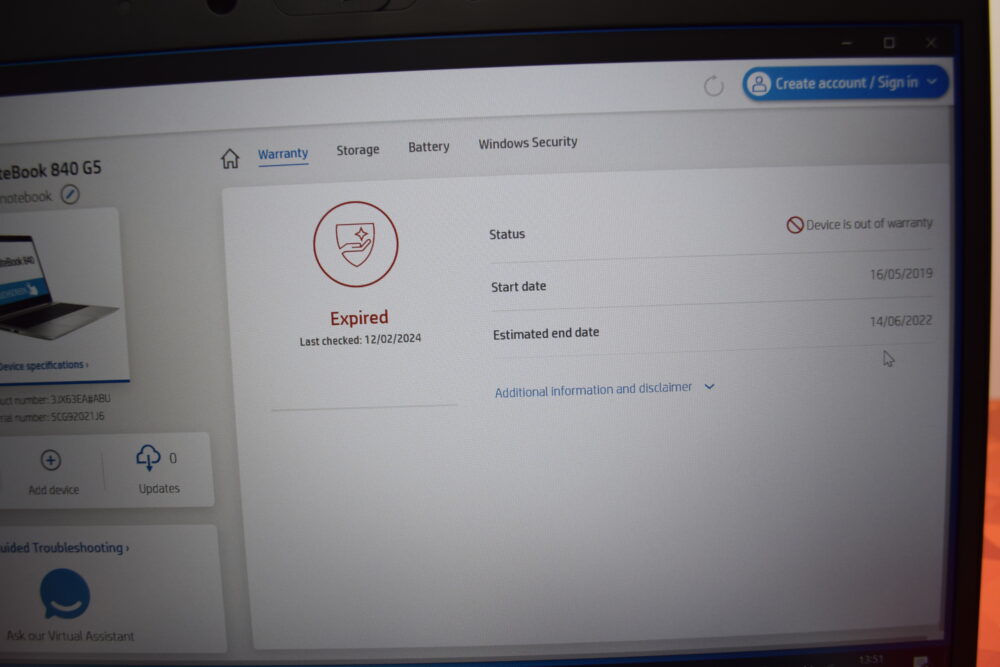The height and width of the screenshot is (667, 1000).
Task: Click the out of warranty prohibited icon
Action: click(x=795, y=224)
